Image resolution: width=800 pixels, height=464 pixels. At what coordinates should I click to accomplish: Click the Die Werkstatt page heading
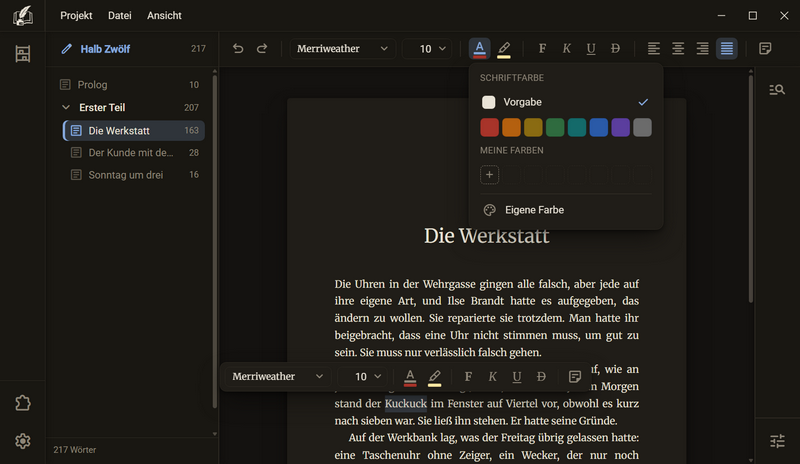coord(487,236)
